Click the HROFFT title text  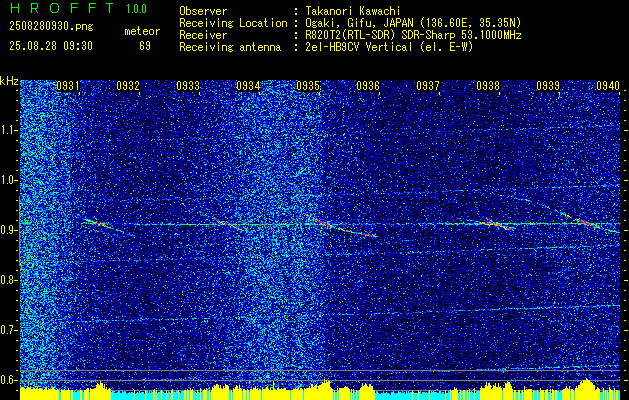(62, 8)
